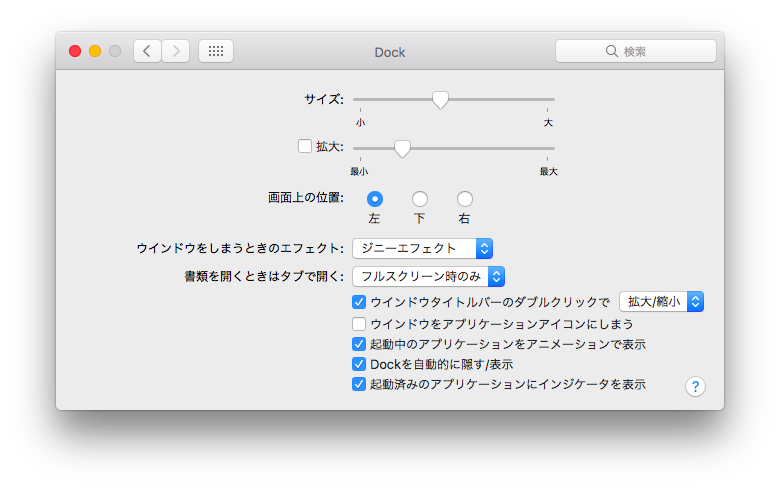The height and width of the screenshot is (490, 780).
Task: Click the back navigation arrow
Action: 147,51
